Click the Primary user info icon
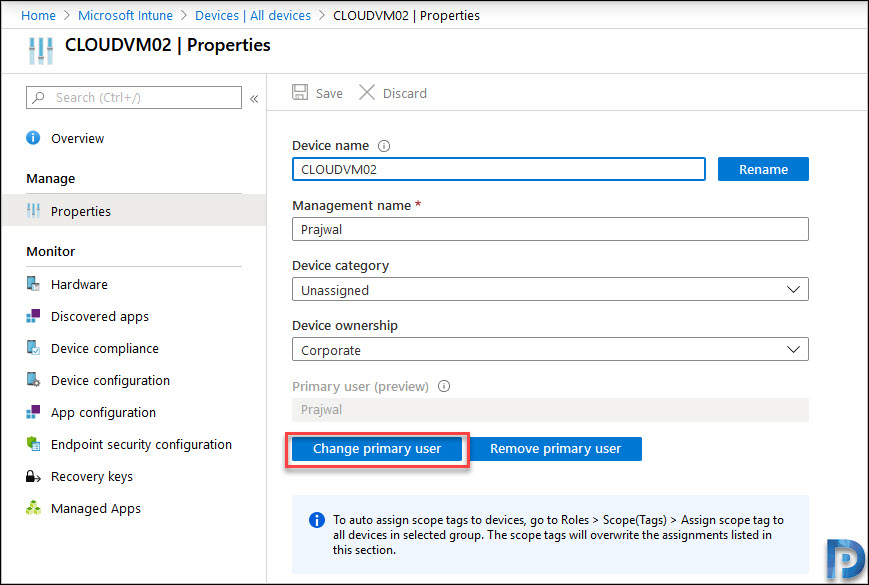This screenshot has height=585, width=869. coord(444,386)
